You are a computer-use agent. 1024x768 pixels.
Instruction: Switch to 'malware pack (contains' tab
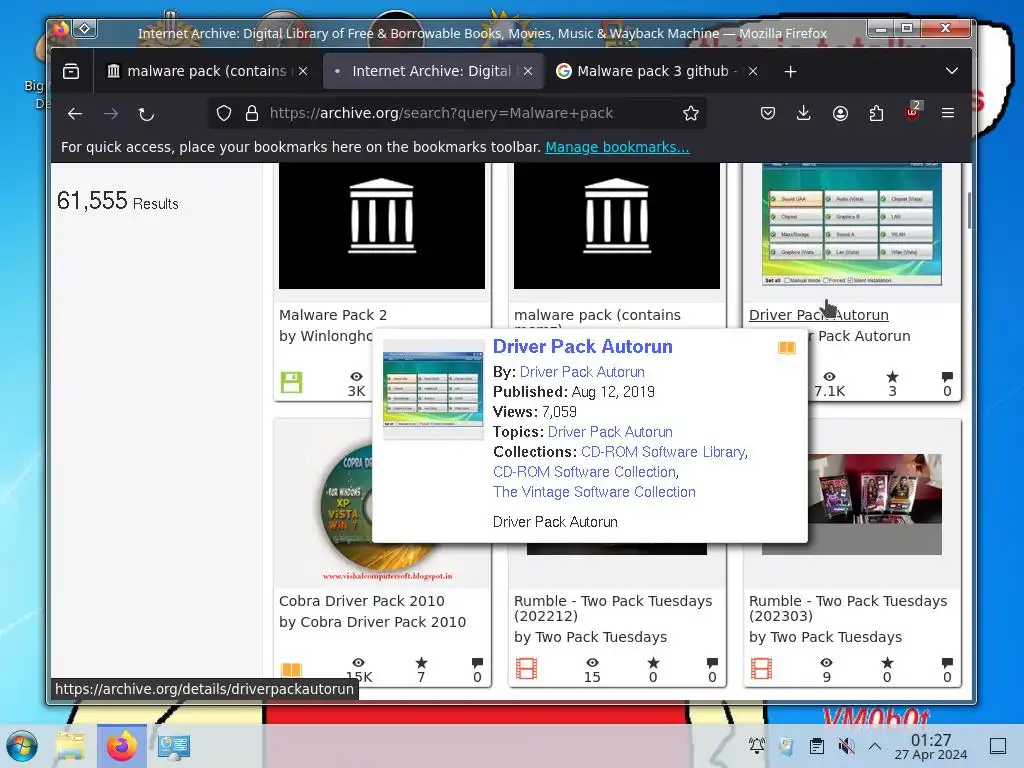click(x=206, y=71)
